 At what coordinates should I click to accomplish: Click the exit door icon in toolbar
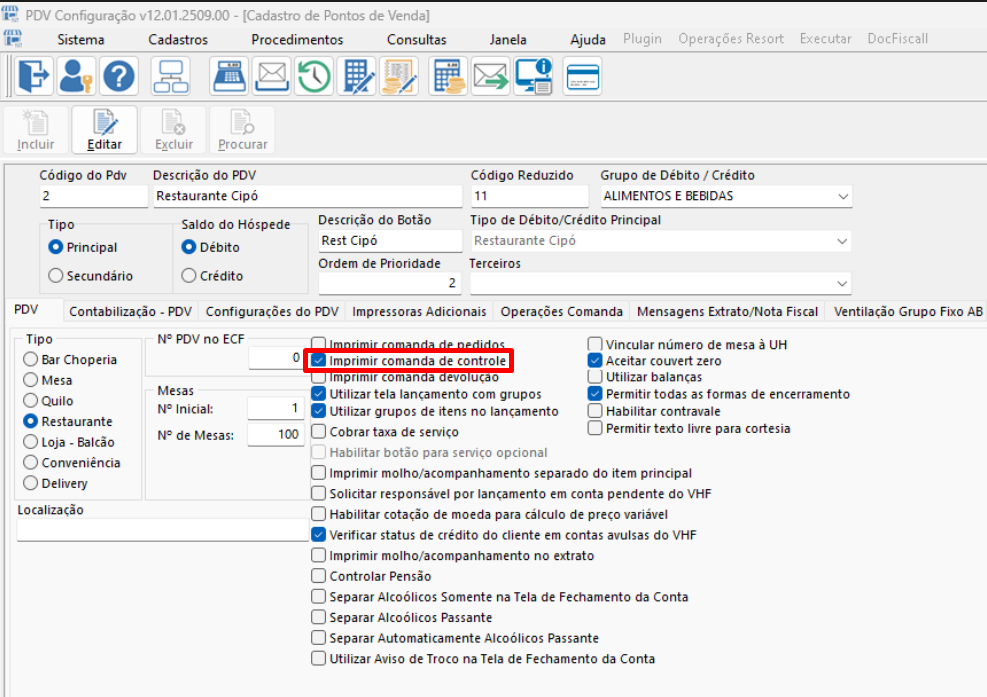(x=34, y=76)
